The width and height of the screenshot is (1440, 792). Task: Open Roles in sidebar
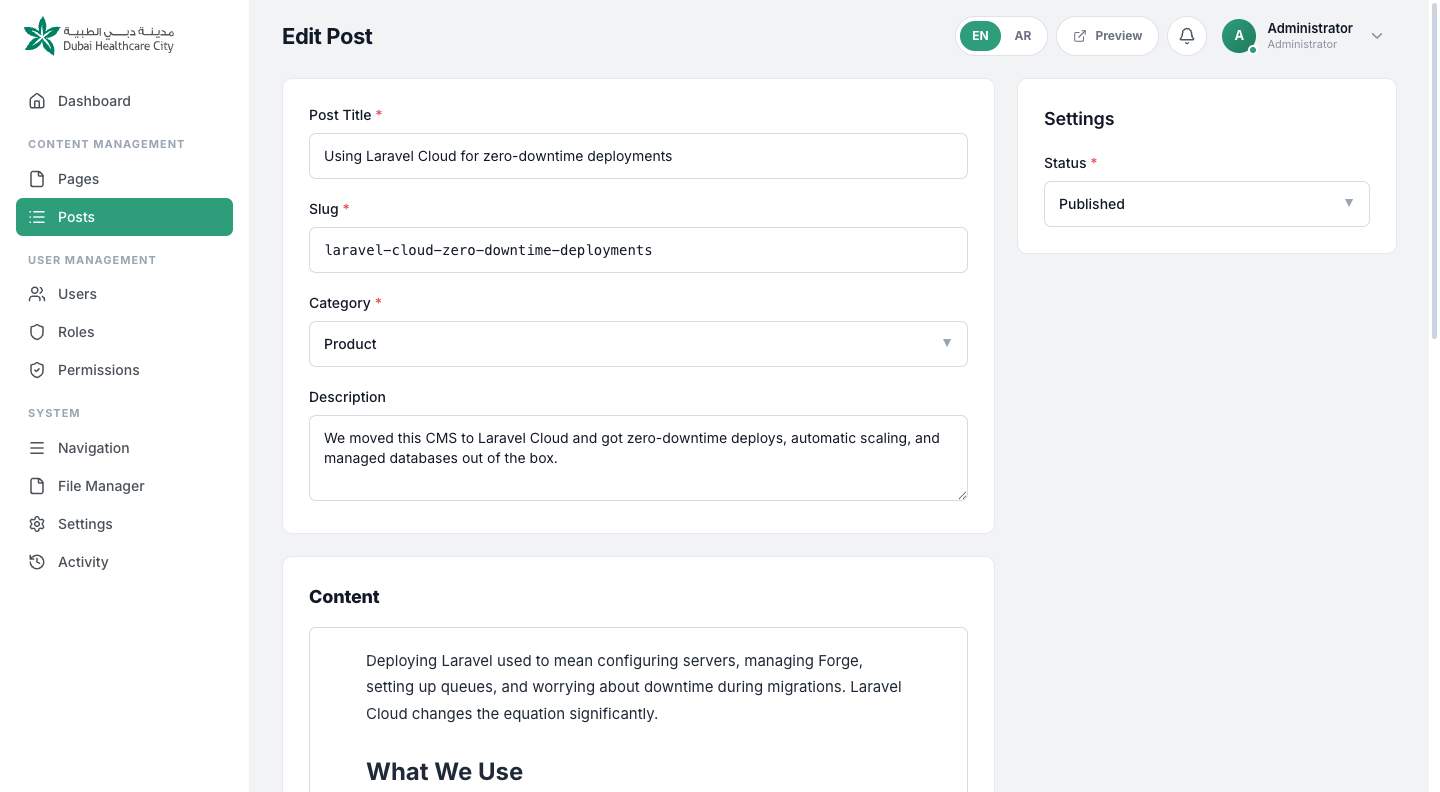(124, 332)
